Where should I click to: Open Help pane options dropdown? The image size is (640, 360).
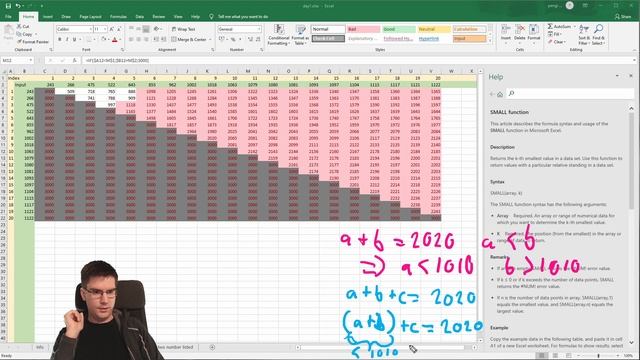pos(617,76)
